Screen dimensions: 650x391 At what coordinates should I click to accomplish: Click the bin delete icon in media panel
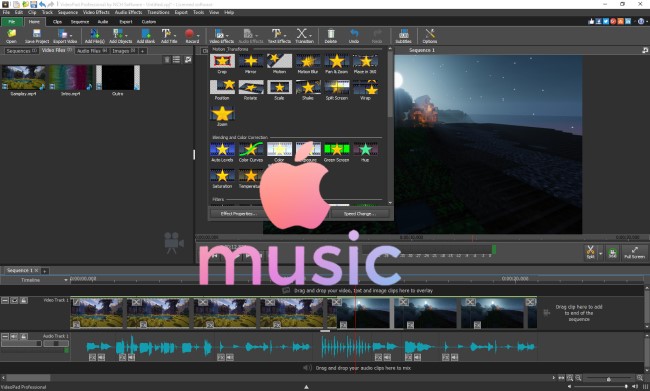pos(167,60)
